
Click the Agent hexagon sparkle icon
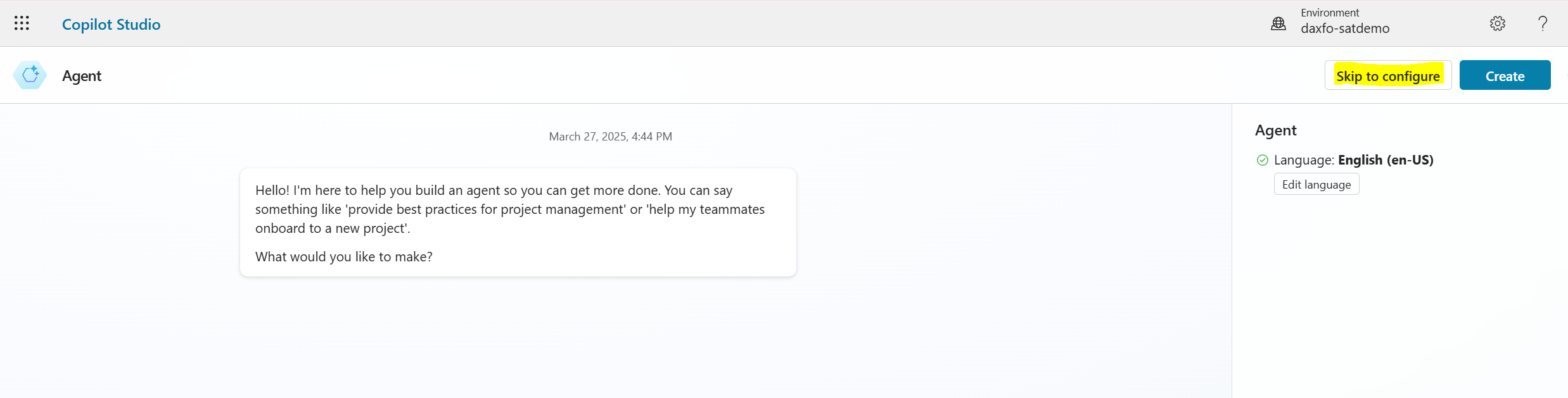pyautogui.click(x=30, y=75)
